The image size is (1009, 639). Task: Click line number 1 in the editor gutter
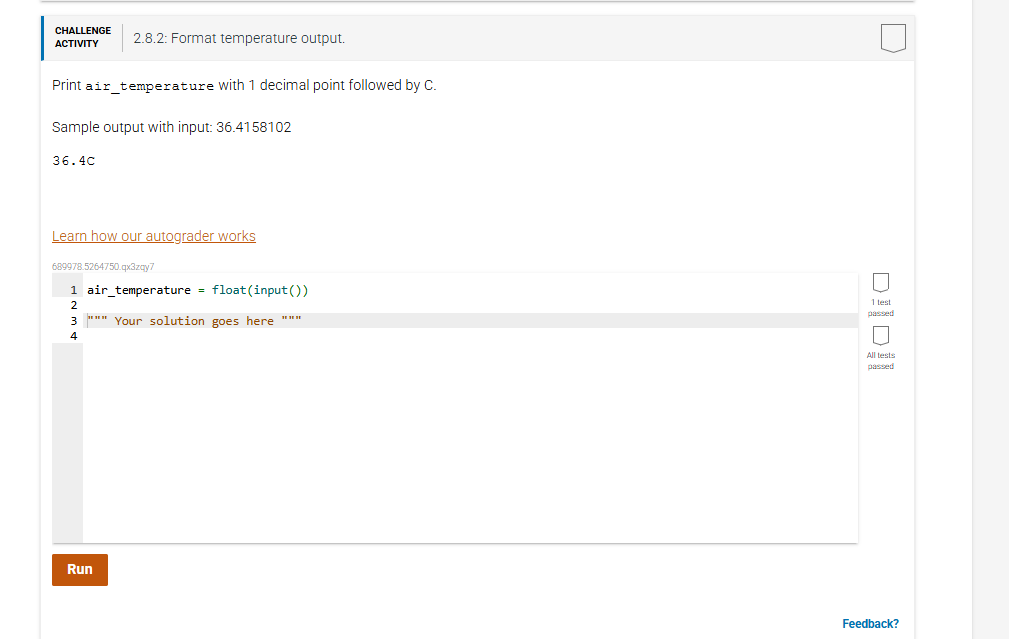pos(73,290)
